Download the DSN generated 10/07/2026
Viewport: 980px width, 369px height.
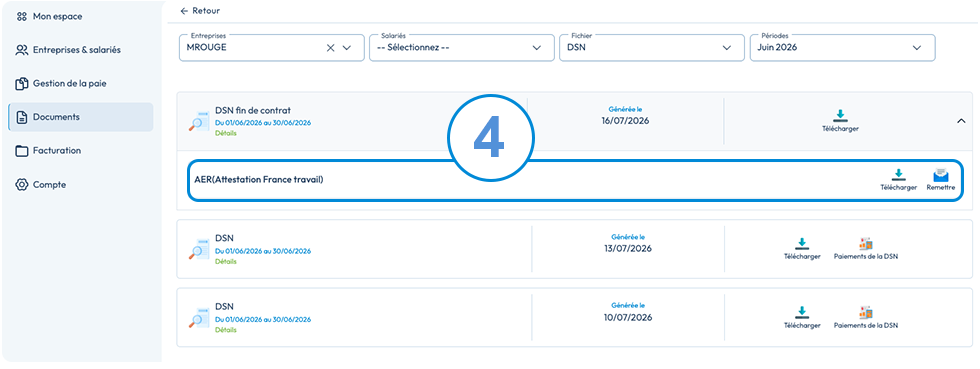coord(802,318)
